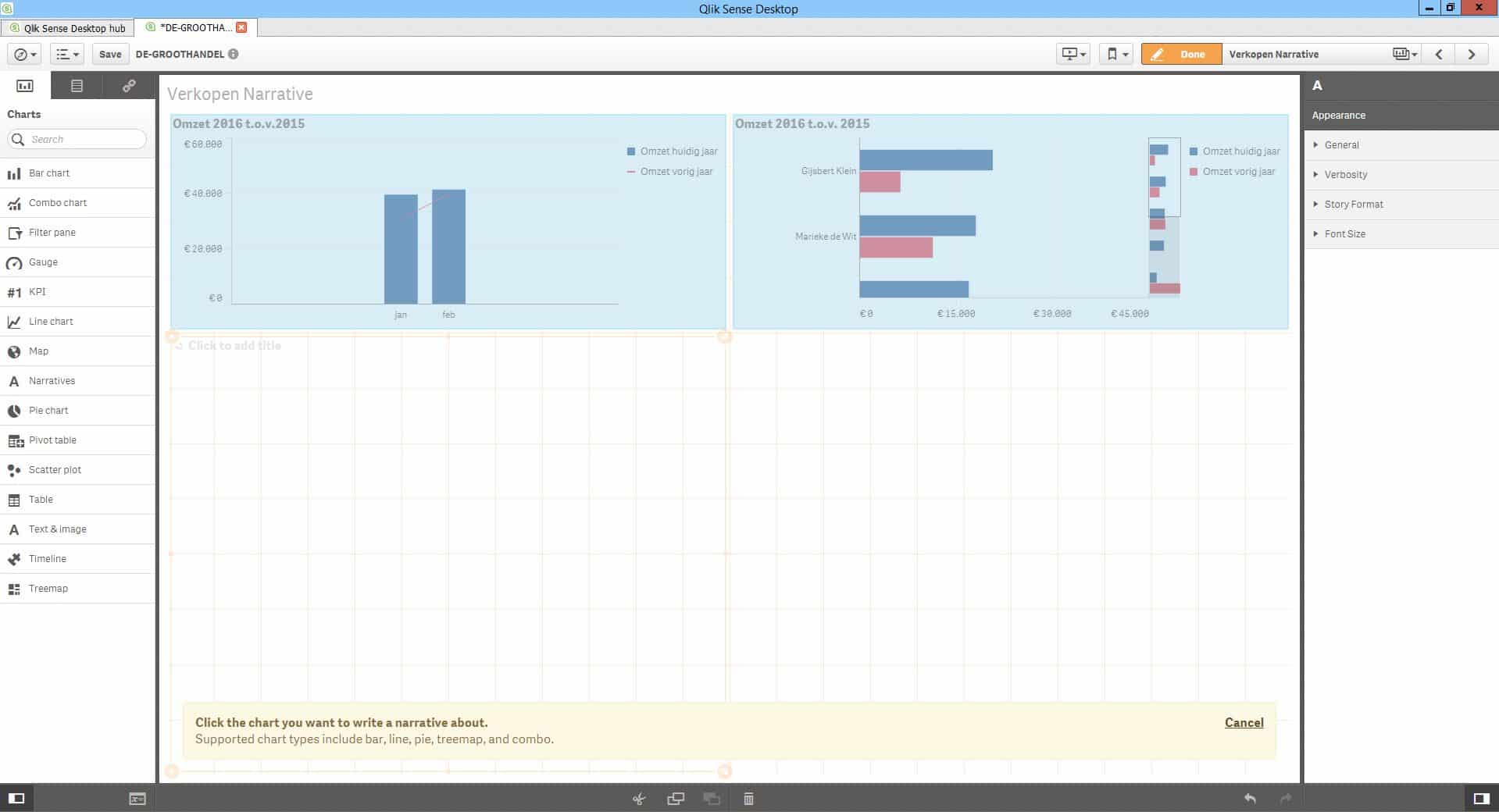Select the Text & image icon

click(x=14, y=529)
